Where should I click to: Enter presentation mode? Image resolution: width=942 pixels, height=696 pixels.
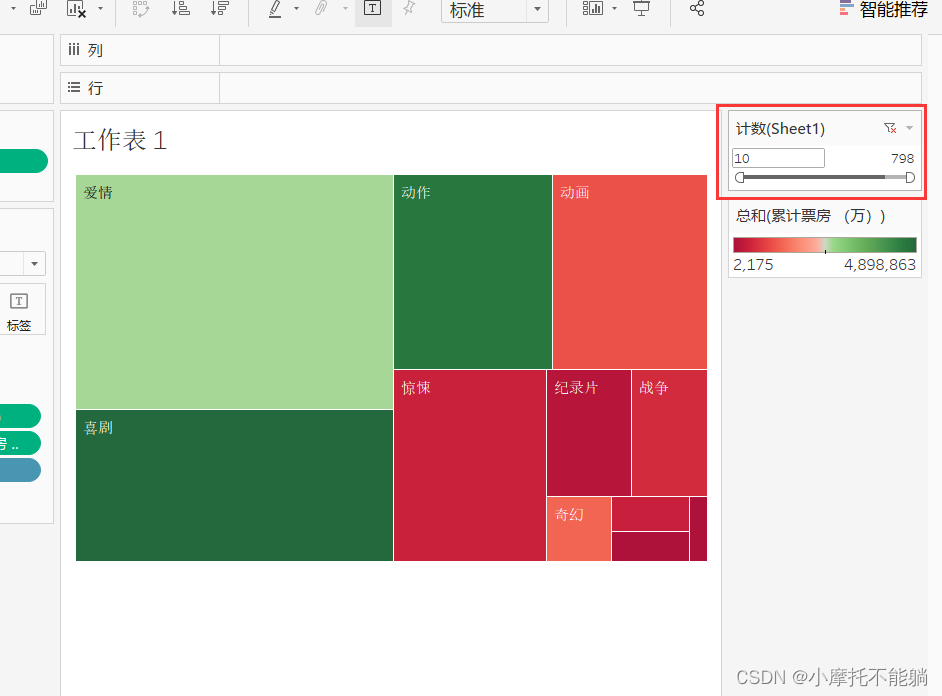642,8
